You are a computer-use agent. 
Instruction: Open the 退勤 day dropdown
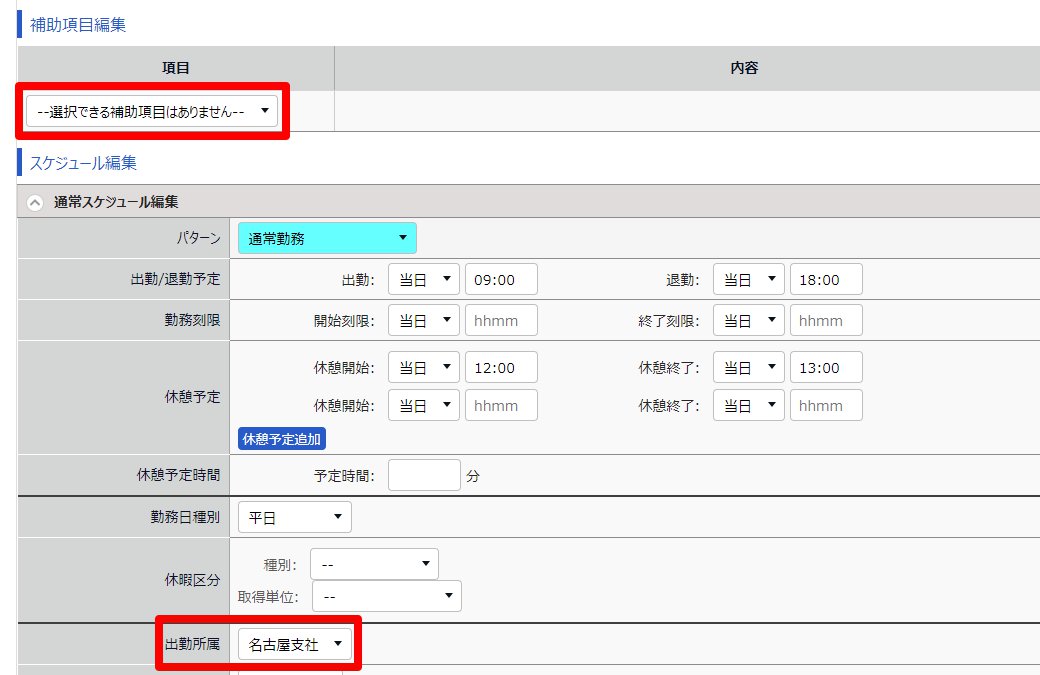pos(749,279)
